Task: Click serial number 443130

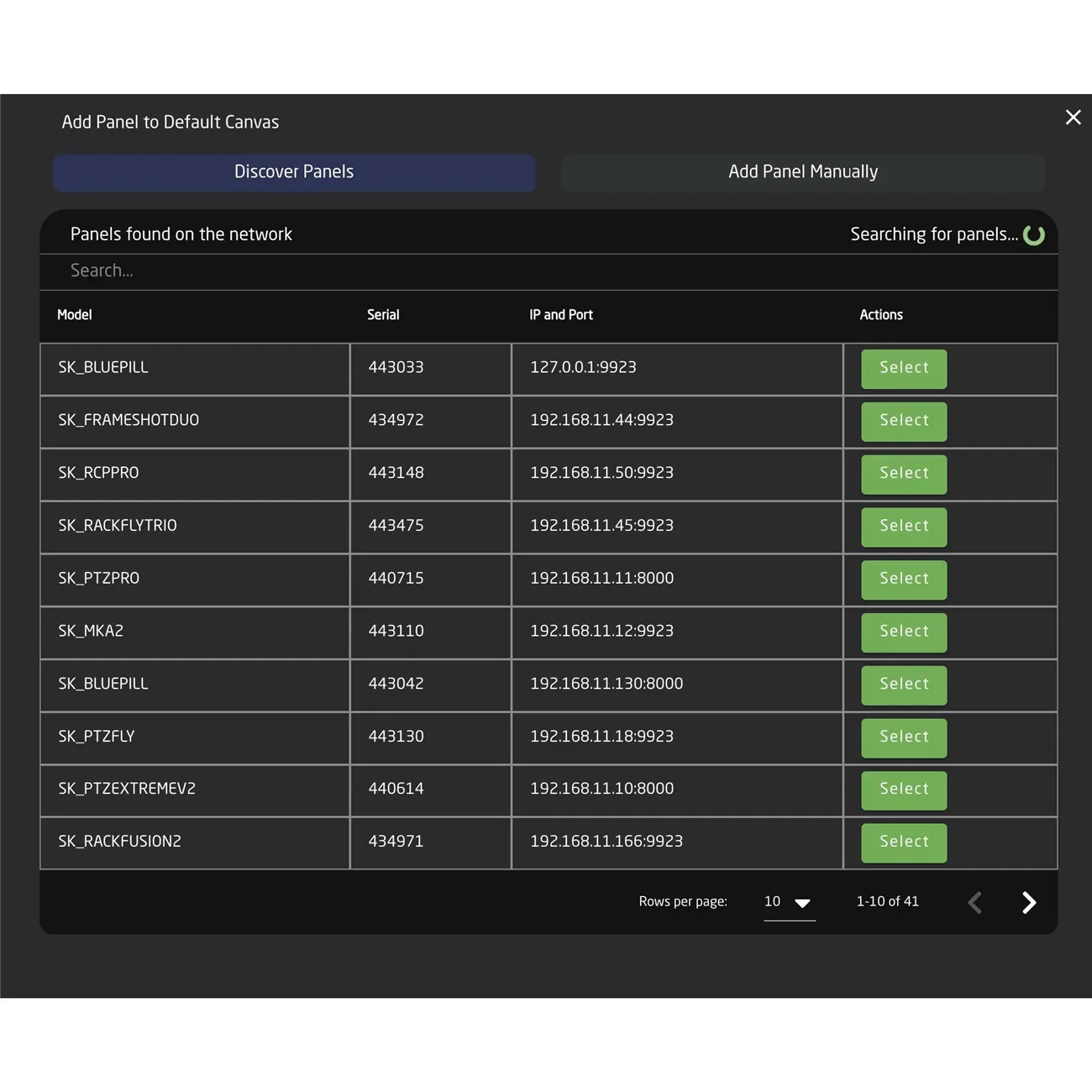Action: pyautogui.click(x=396, y=737)
